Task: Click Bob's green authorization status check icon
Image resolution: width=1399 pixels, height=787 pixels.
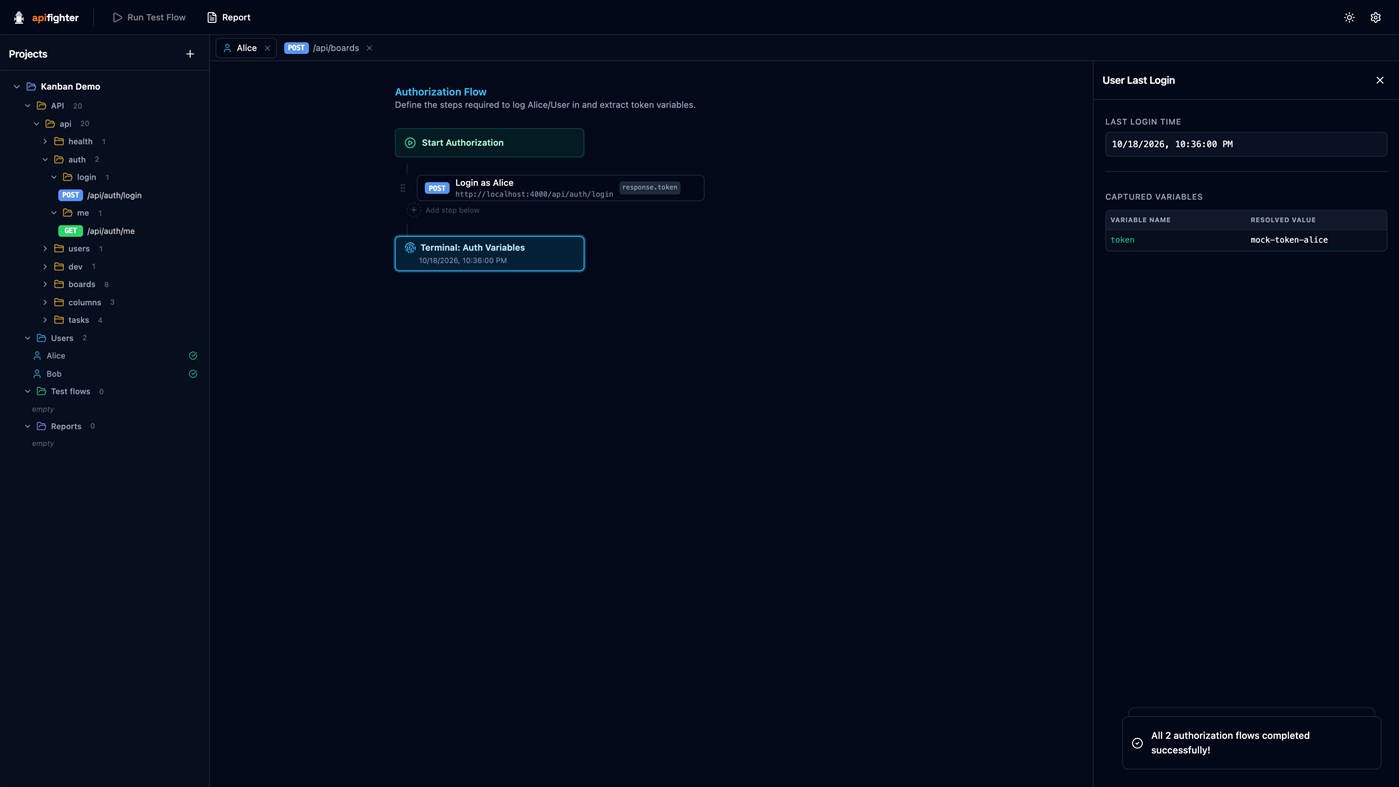Action: (193, 374)
